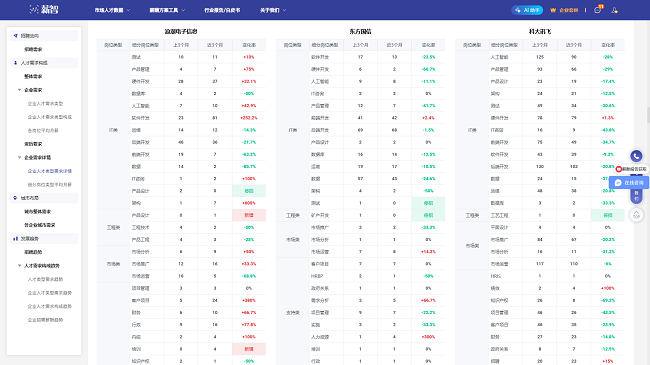
Task: Open 企业招聘薪酬趋势 sidebar item
Action: (x=45, y=320)
